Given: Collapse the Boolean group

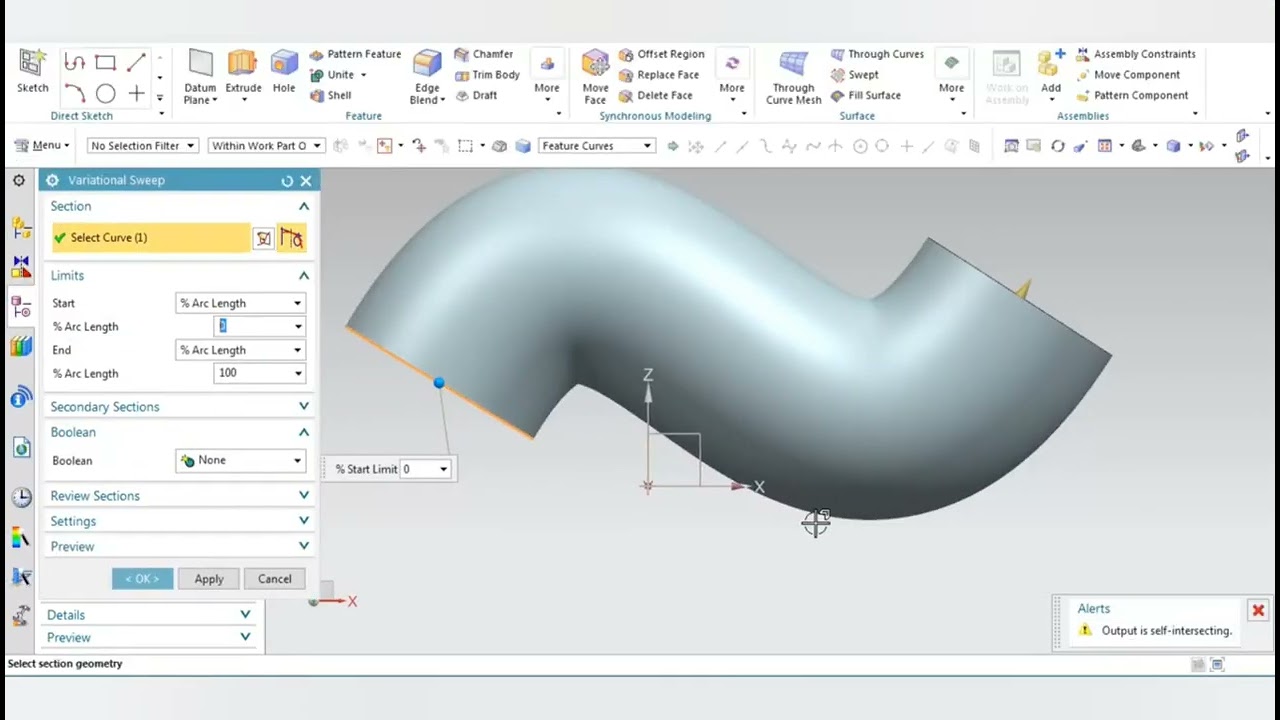Looking at the screenshot, I should tap(304, 432).
